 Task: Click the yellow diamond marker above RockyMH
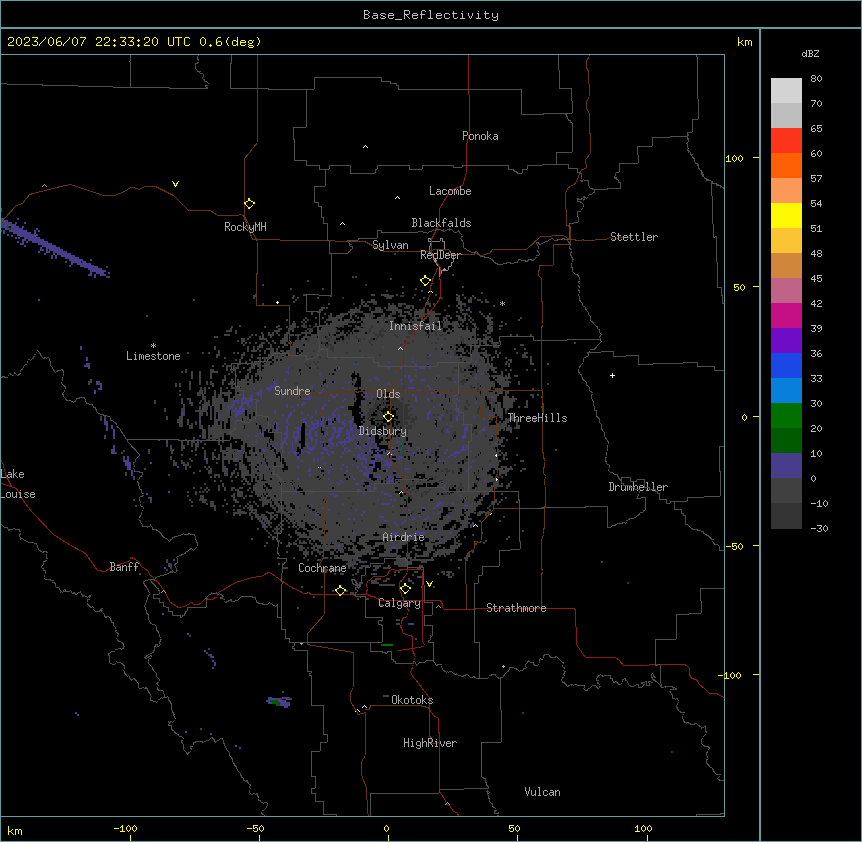249,203
